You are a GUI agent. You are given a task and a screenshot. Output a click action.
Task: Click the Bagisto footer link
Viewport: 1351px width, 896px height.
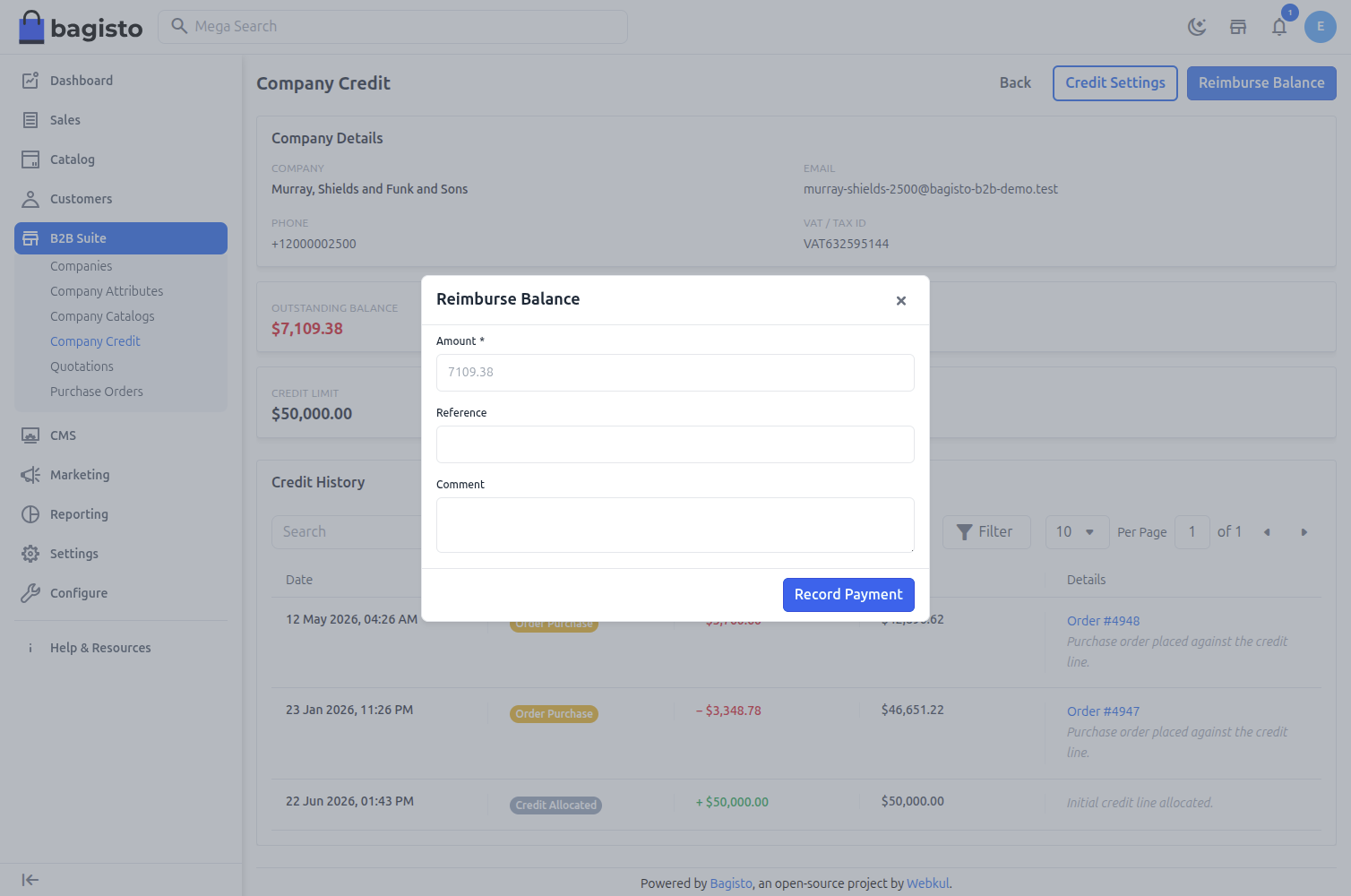point(731,883)
